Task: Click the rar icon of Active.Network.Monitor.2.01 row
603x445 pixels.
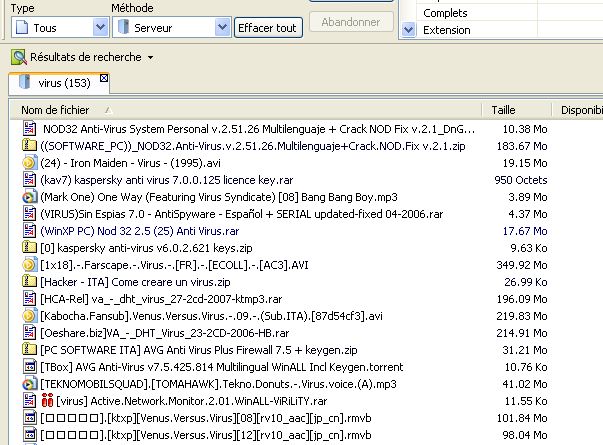Action: click(x=29, y=400)
